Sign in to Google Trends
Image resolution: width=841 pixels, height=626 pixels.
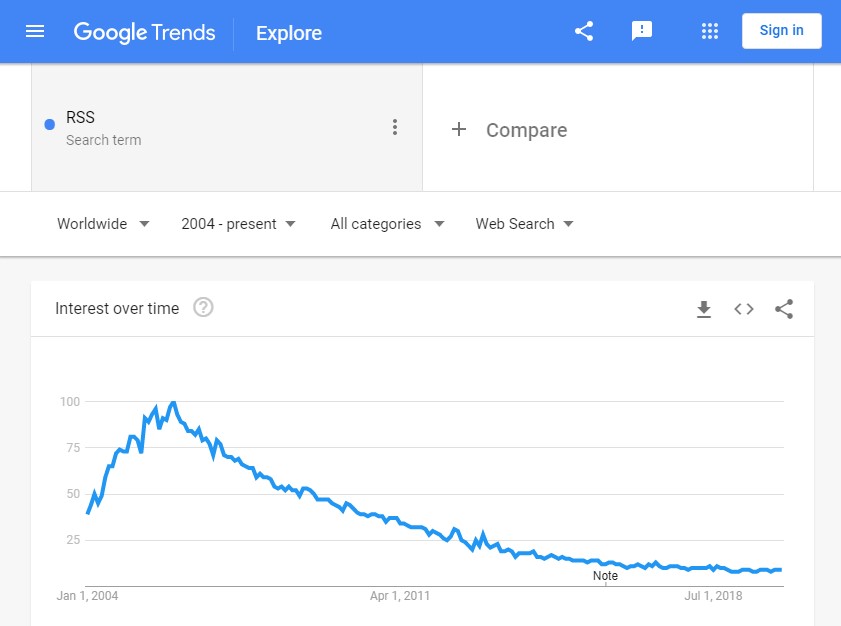[781, 30]
